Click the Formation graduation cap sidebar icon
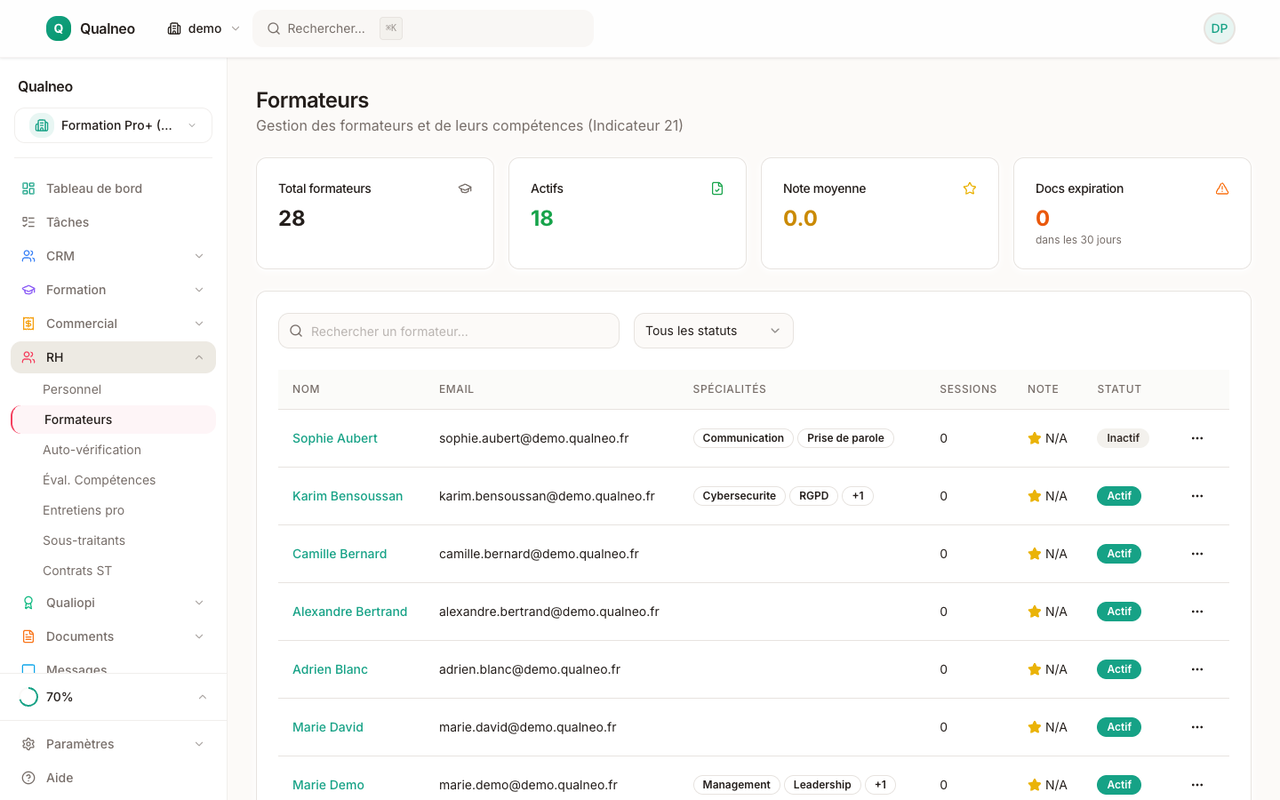The image size is (1280, 800). (28, 290)
